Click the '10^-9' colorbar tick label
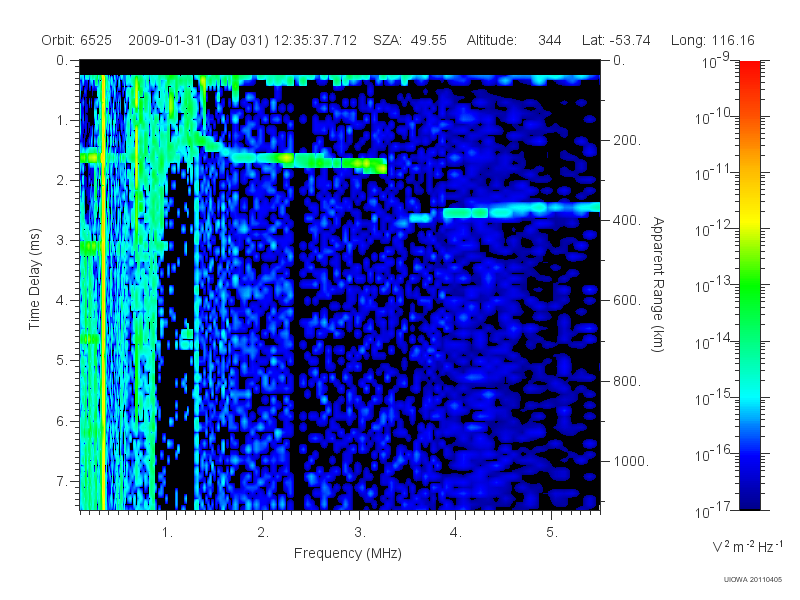800x600 pixels. tap(716, 61)
